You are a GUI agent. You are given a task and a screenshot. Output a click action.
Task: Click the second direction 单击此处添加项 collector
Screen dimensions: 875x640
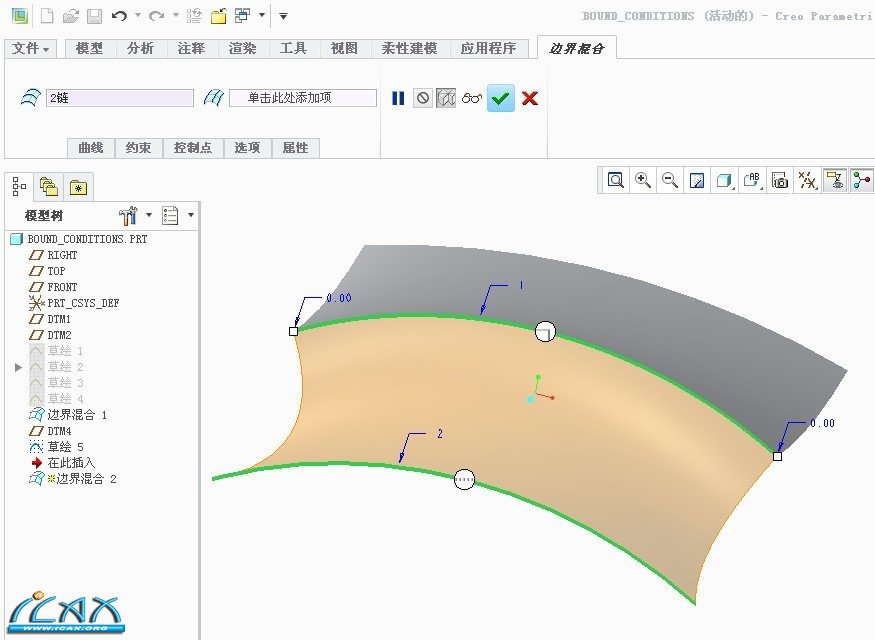(x=302, y=98)
